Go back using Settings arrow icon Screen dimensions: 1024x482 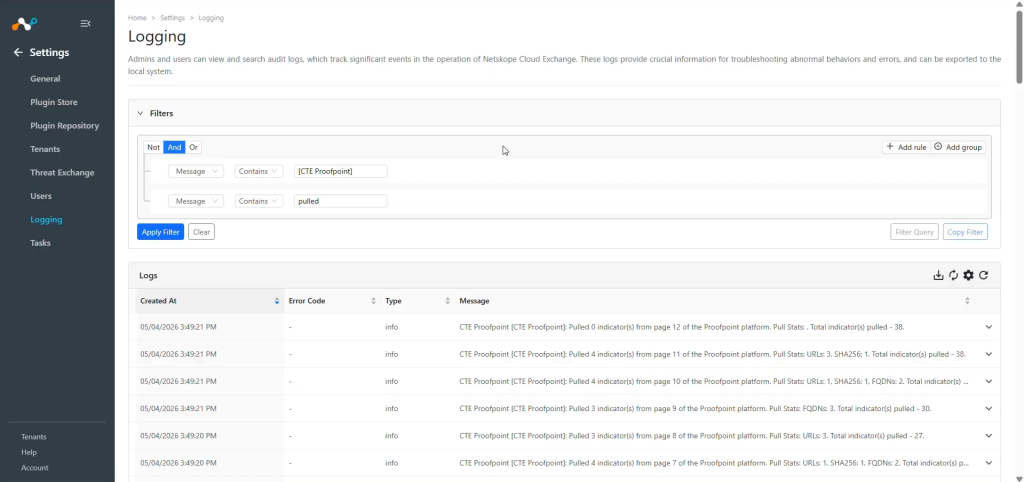(18, 52)
